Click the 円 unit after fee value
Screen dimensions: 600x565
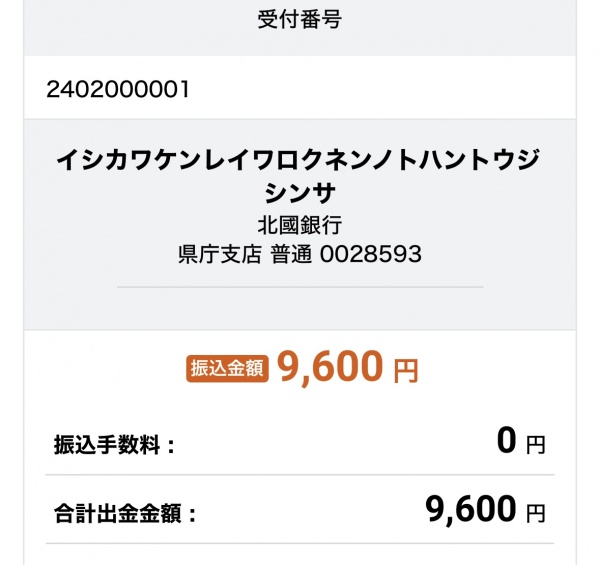pos(535,445)
